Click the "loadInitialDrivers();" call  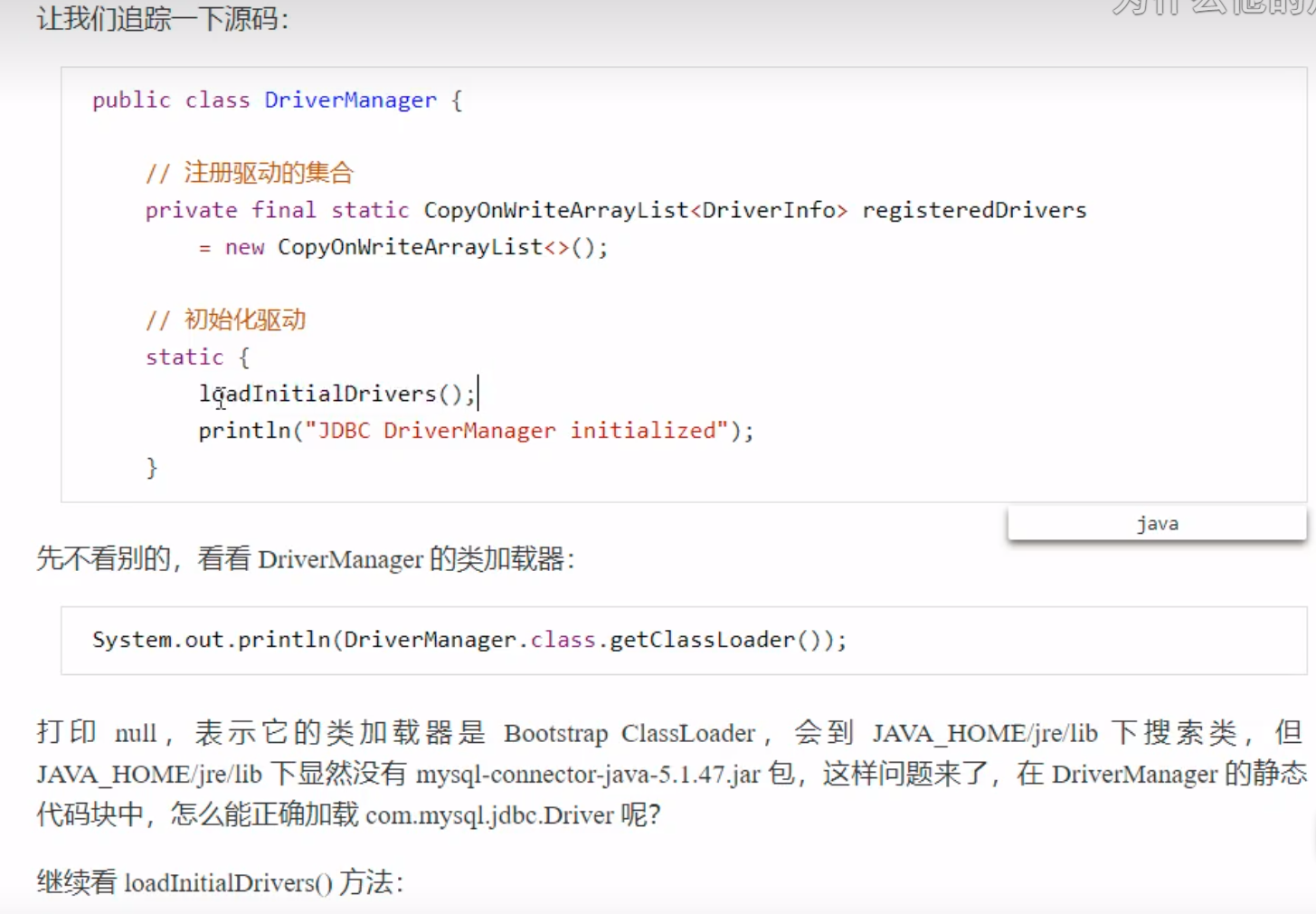click(336, 394)
